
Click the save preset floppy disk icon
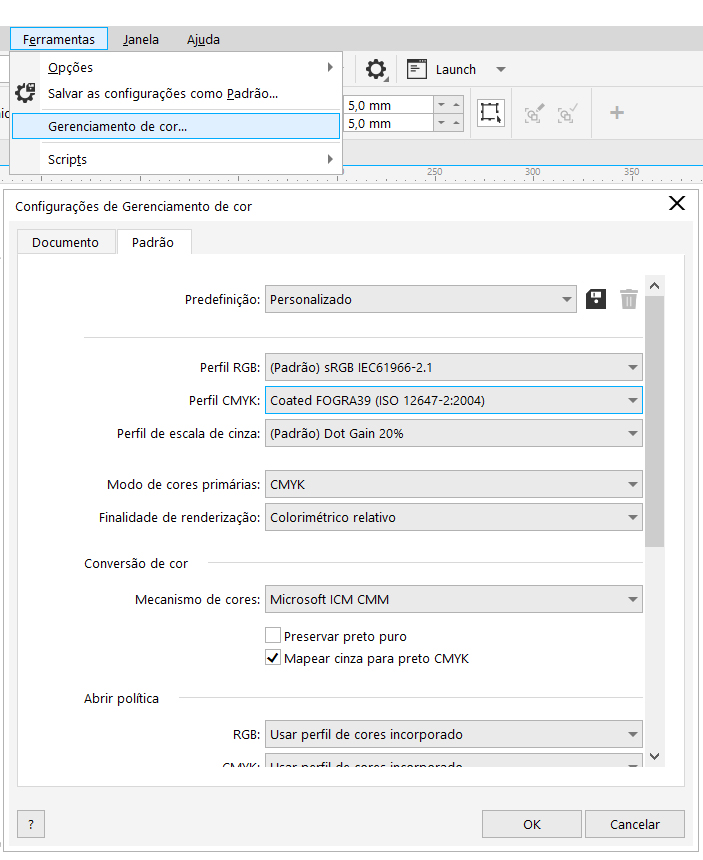[x=596, y=299]
